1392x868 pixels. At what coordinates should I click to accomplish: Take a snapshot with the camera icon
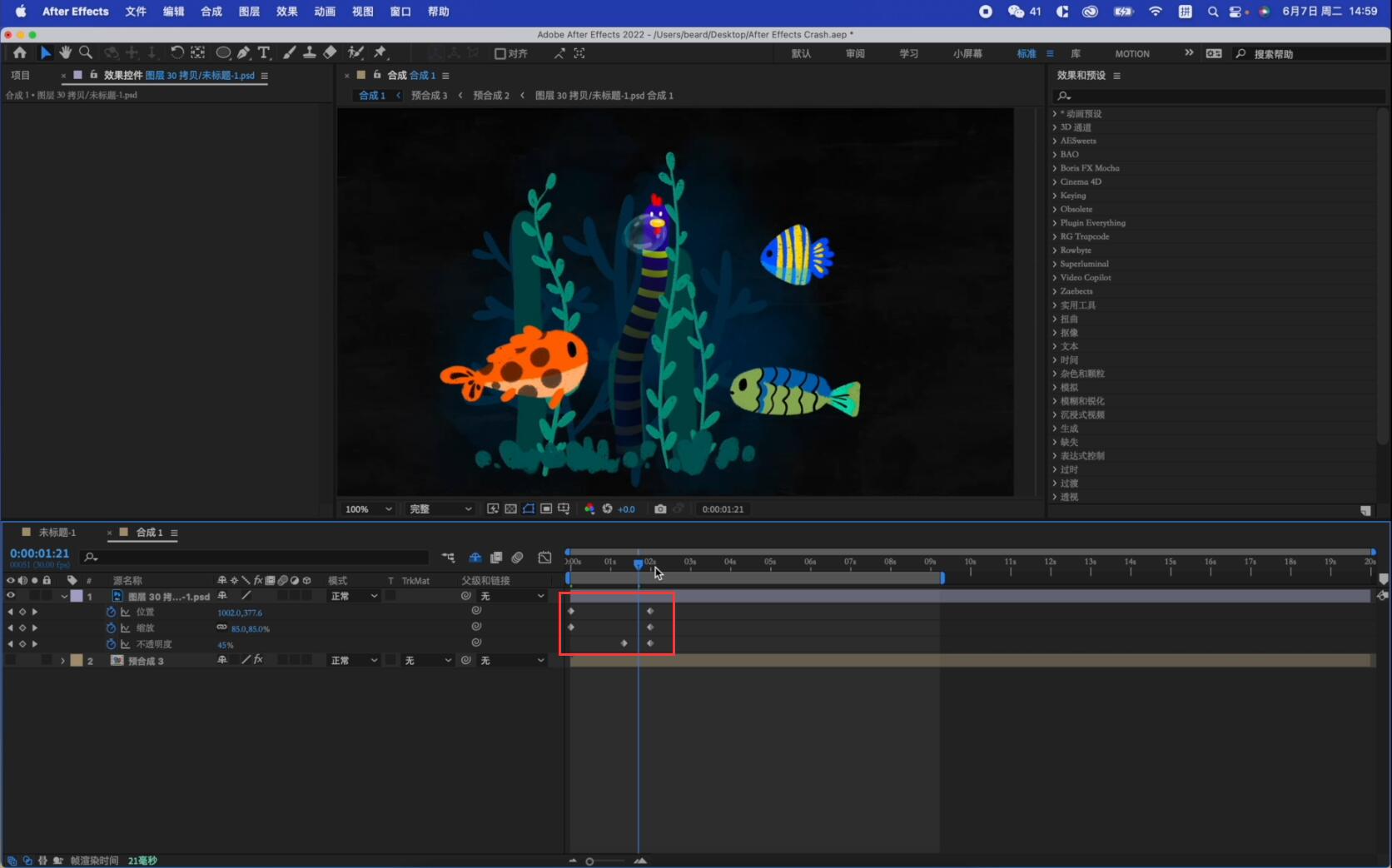(660, 508)
